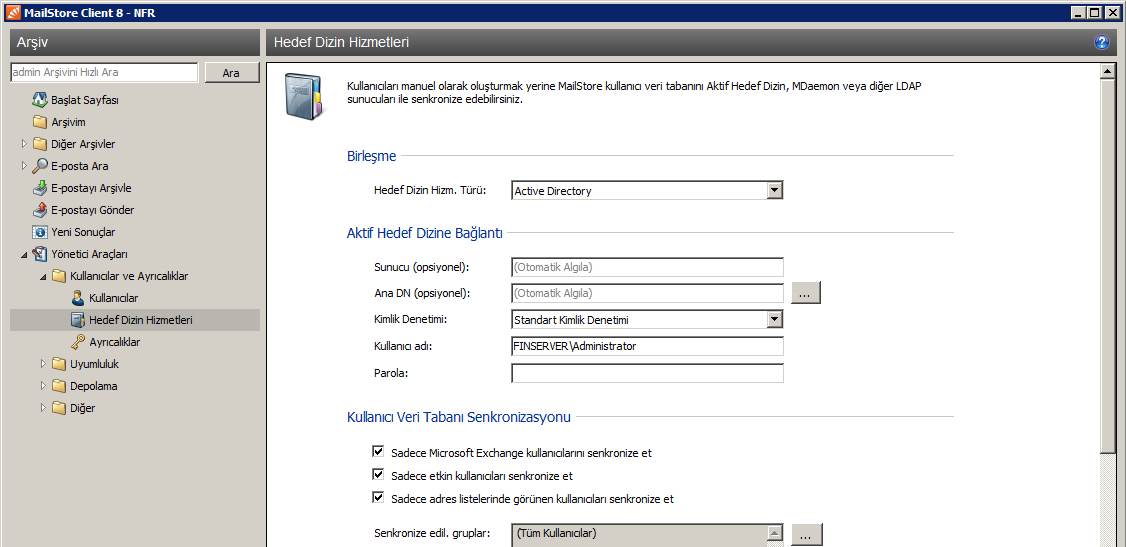
Task: Click the E-postayı Arşivle icon
Action: pos(40,188)
